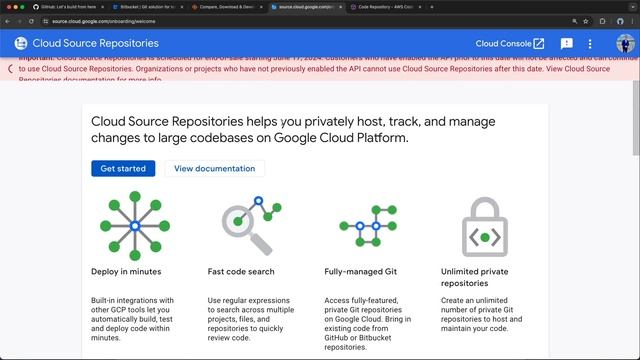The image size is (640, 360).
Task: Click the Get started button
Action: pyautogui.click(x=123, y=169)
